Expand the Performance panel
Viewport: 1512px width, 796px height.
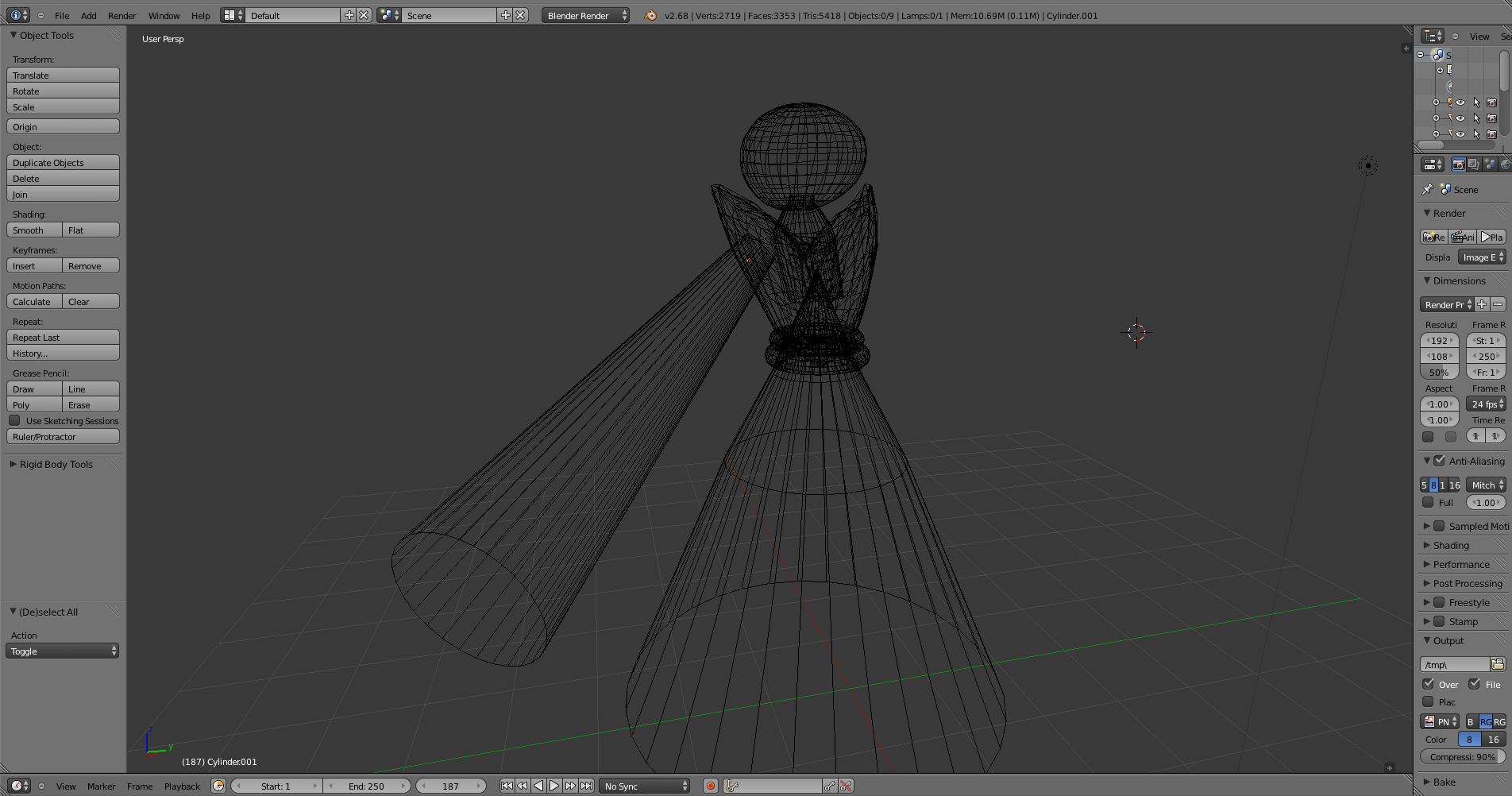click(1460, 564)
